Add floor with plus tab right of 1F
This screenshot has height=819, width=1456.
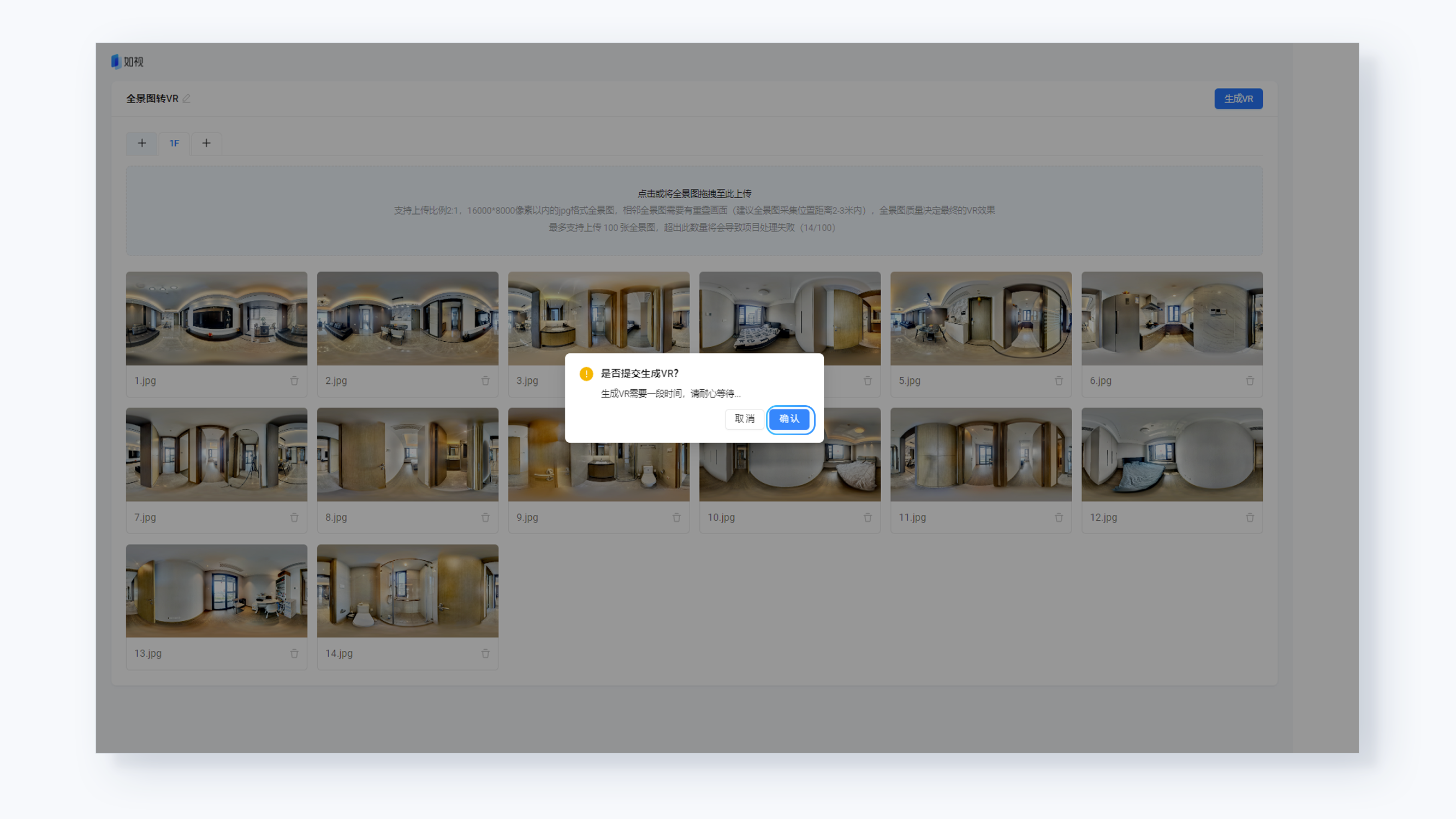206,144
